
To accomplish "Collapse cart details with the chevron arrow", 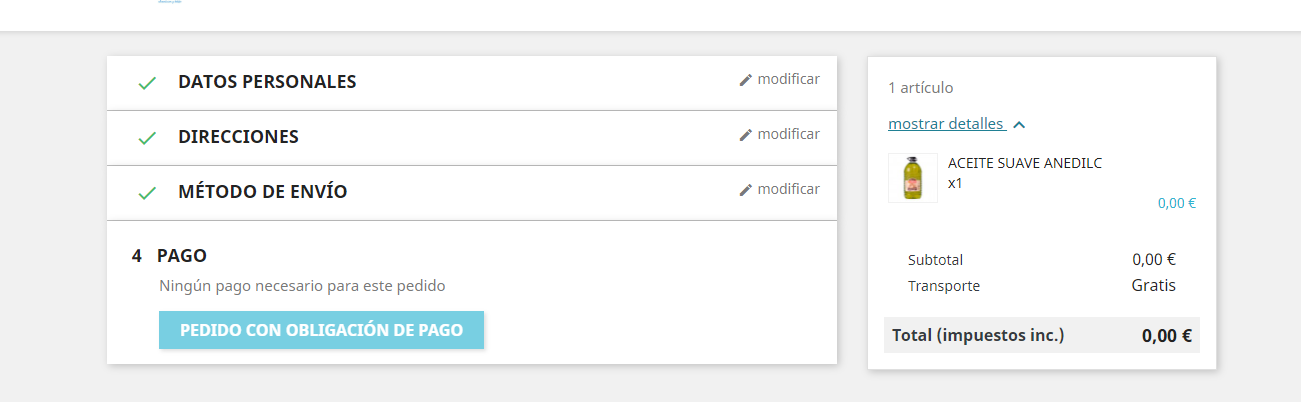I will [1019, 125].
